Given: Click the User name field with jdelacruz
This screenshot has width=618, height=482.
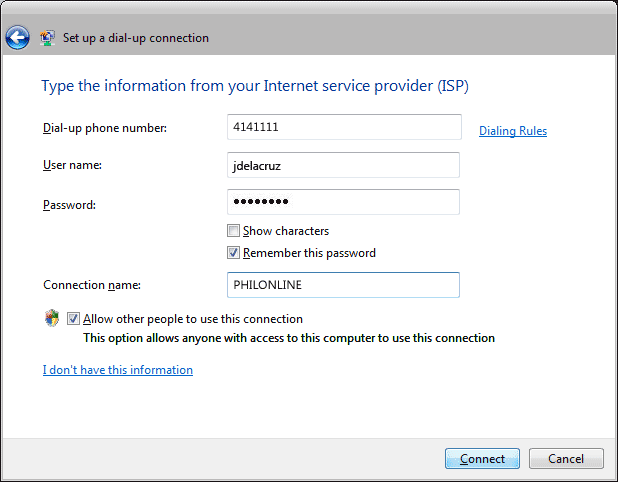Looking at the screenshot, I should pos(343,165).
